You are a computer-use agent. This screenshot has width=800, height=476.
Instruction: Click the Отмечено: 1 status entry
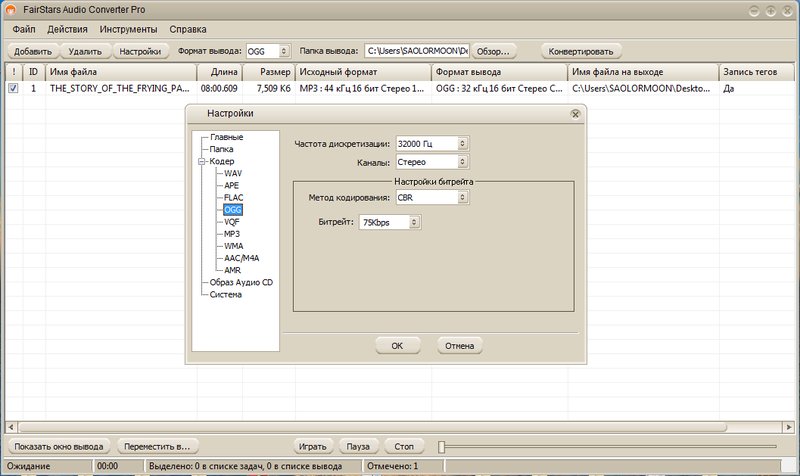point(392,466)
